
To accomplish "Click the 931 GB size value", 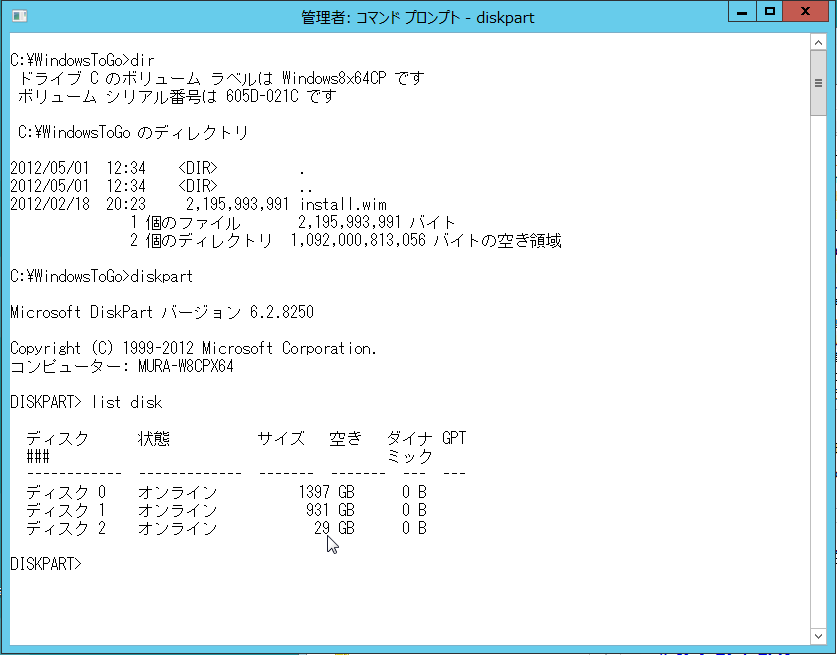I will pyautogui.click(x=330, y=510).
